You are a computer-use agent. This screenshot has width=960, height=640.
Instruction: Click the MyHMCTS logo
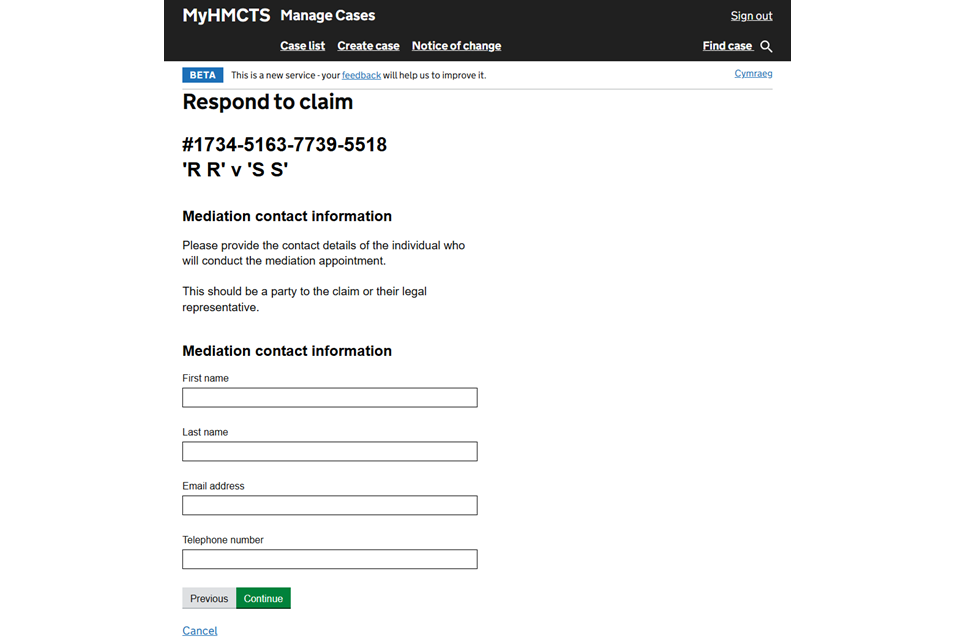tap(226, 15)
